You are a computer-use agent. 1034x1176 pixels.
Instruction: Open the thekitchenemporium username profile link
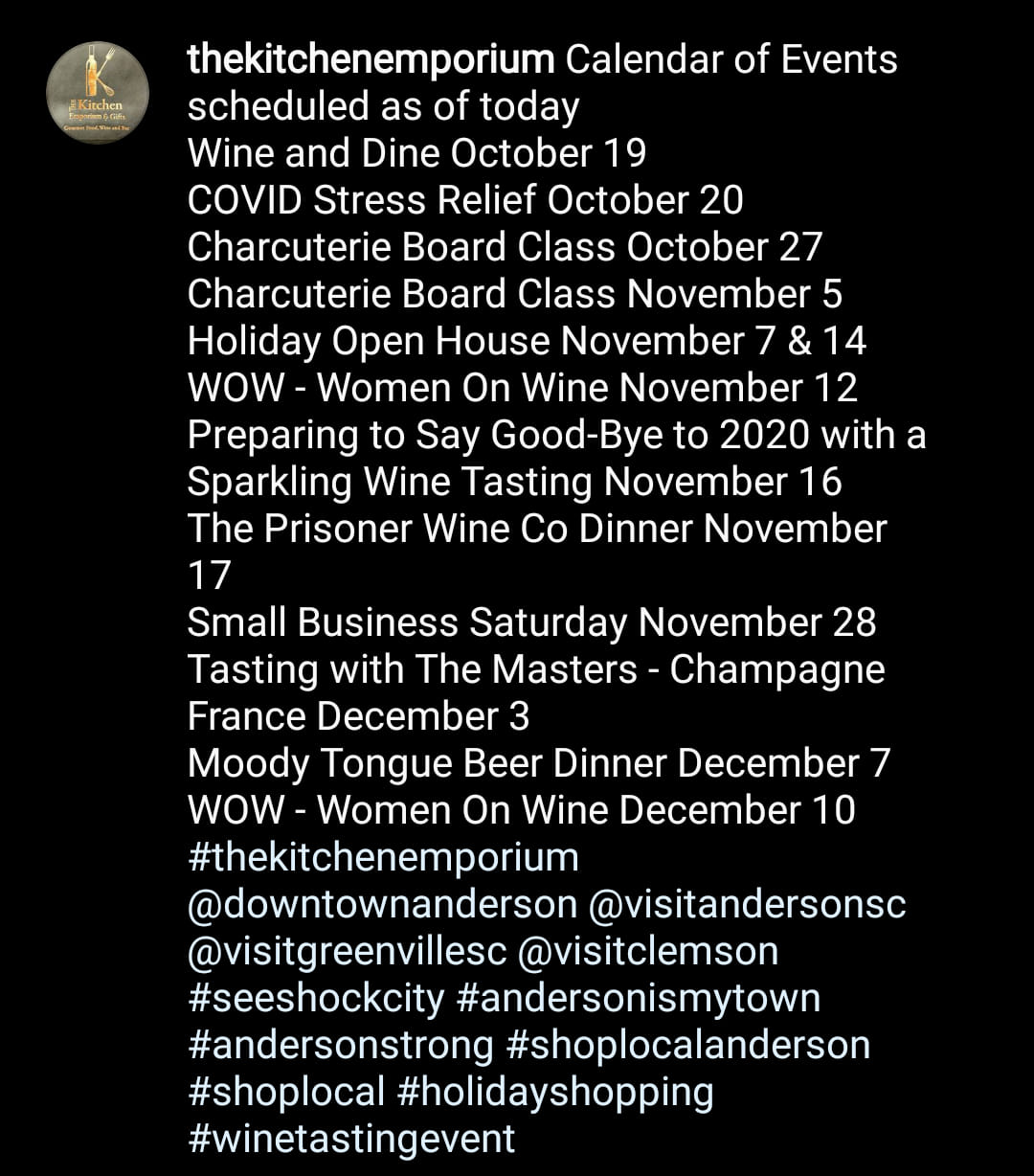pos(370,60)
